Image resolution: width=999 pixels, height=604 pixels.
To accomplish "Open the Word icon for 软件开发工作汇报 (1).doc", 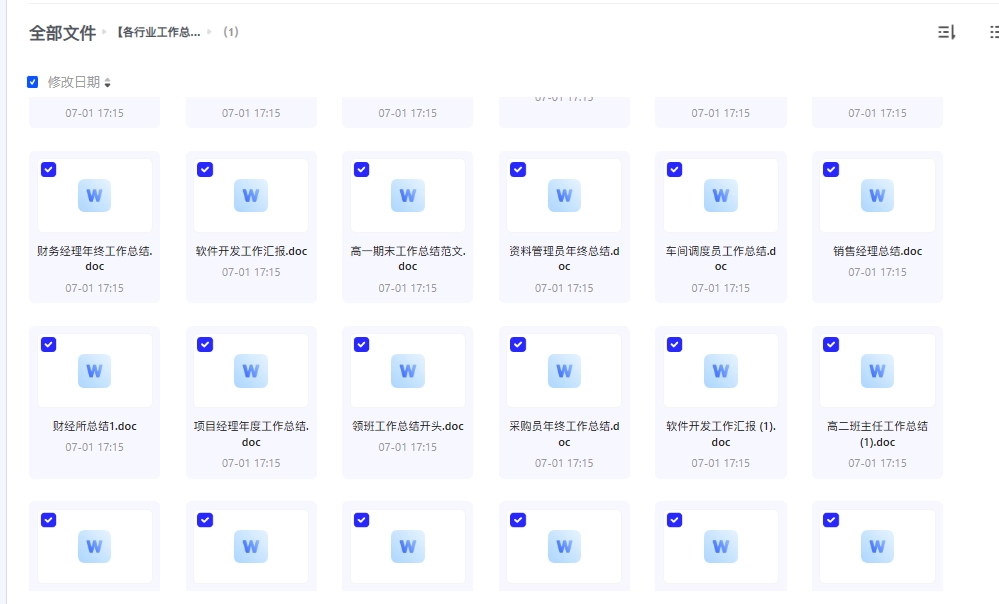I will click(721, 371).
